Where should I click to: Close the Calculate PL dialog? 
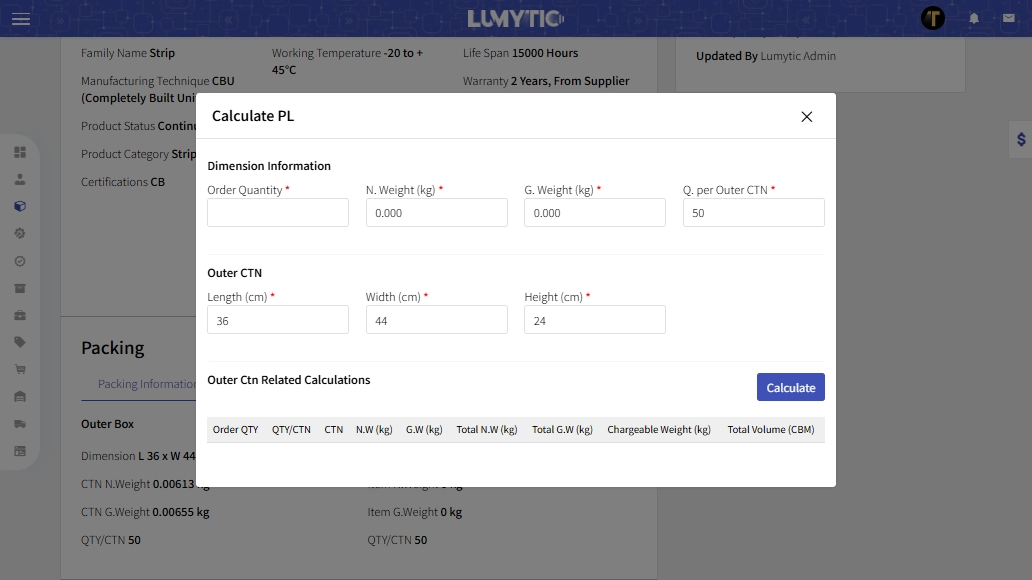pos(806,117)
